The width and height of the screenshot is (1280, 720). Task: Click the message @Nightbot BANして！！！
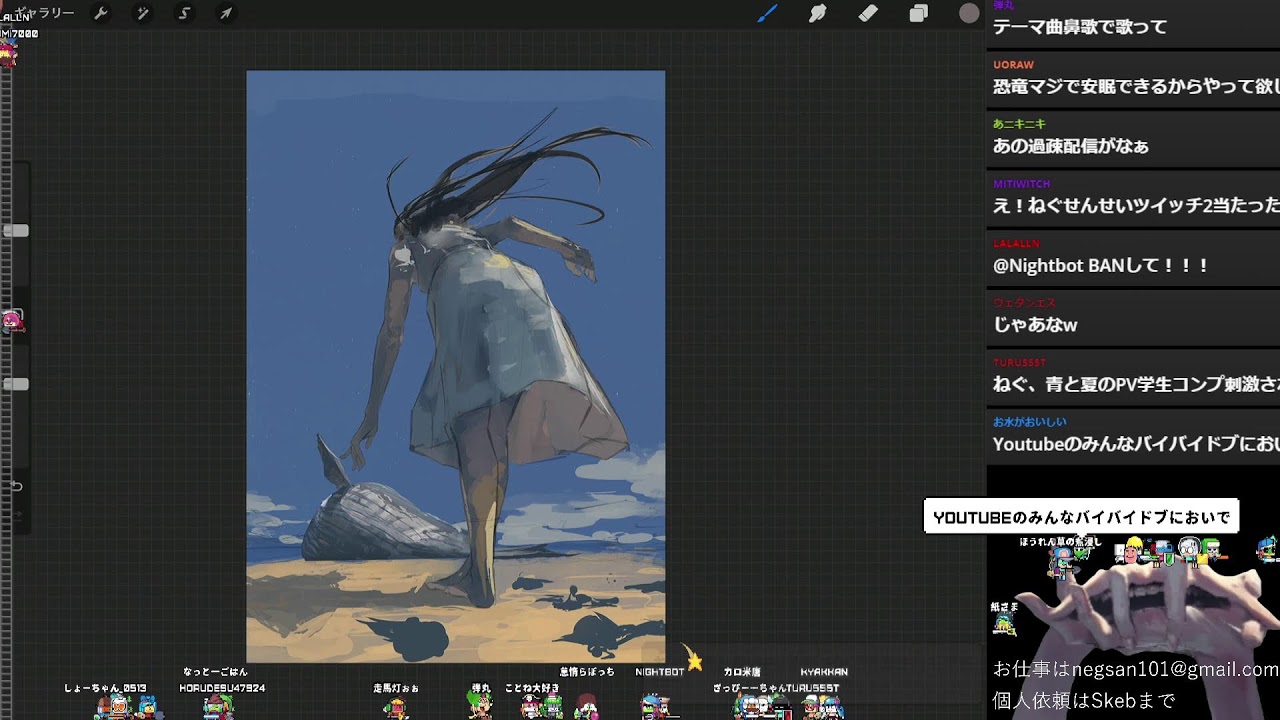(1101, 266)
